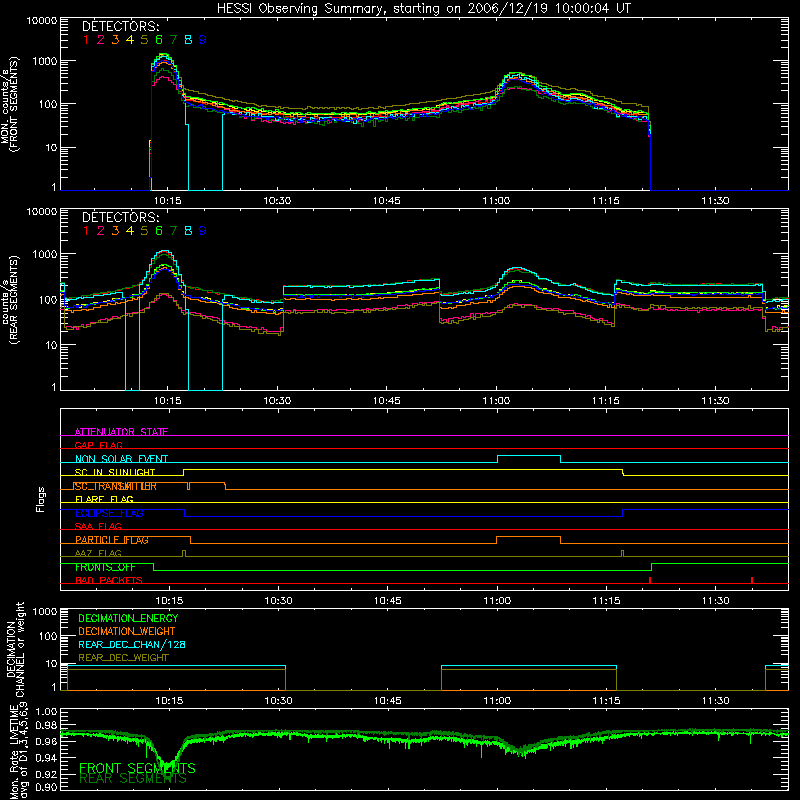800x800 pixels.
Task: Click the 0.98 value on livetime axis
Action: click(46, 725)
